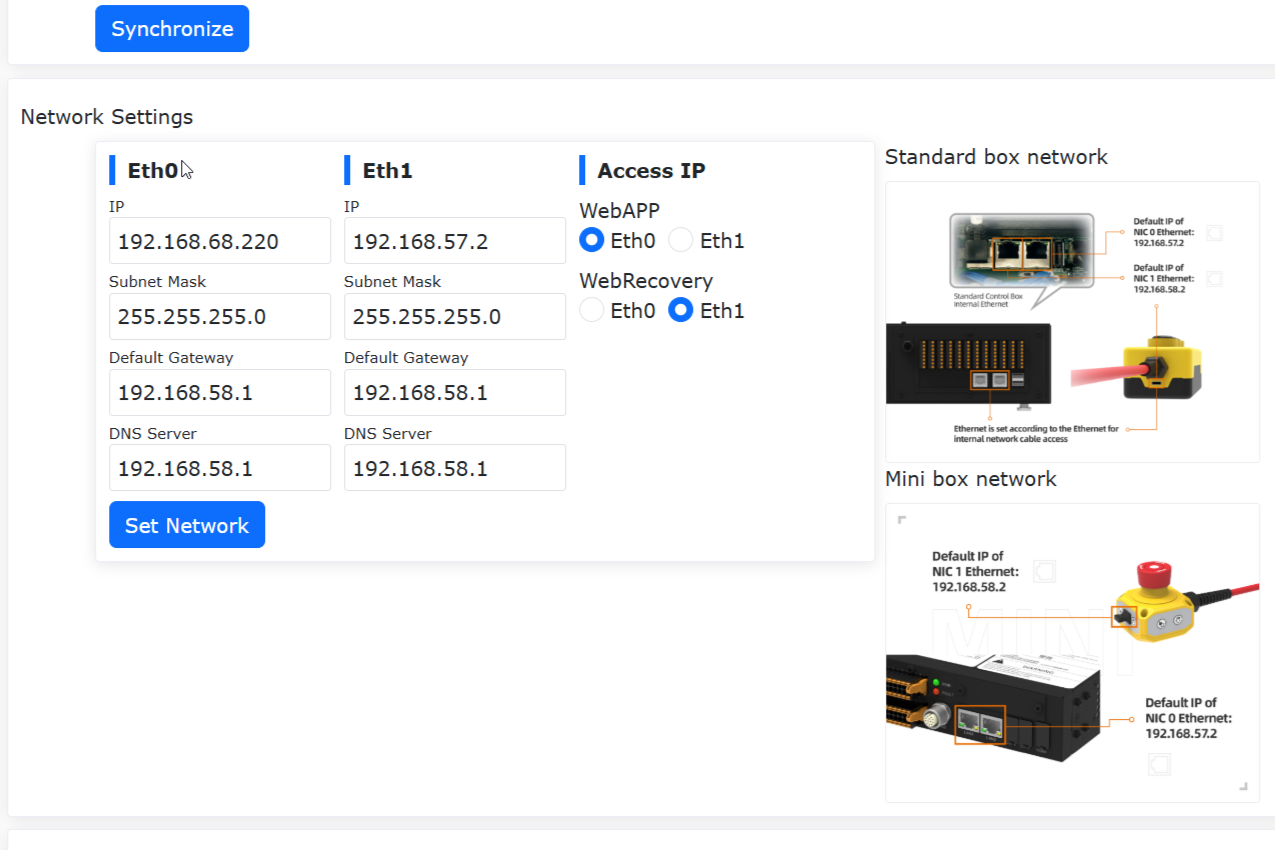Click the Eth1 section heading

(387, 171)
